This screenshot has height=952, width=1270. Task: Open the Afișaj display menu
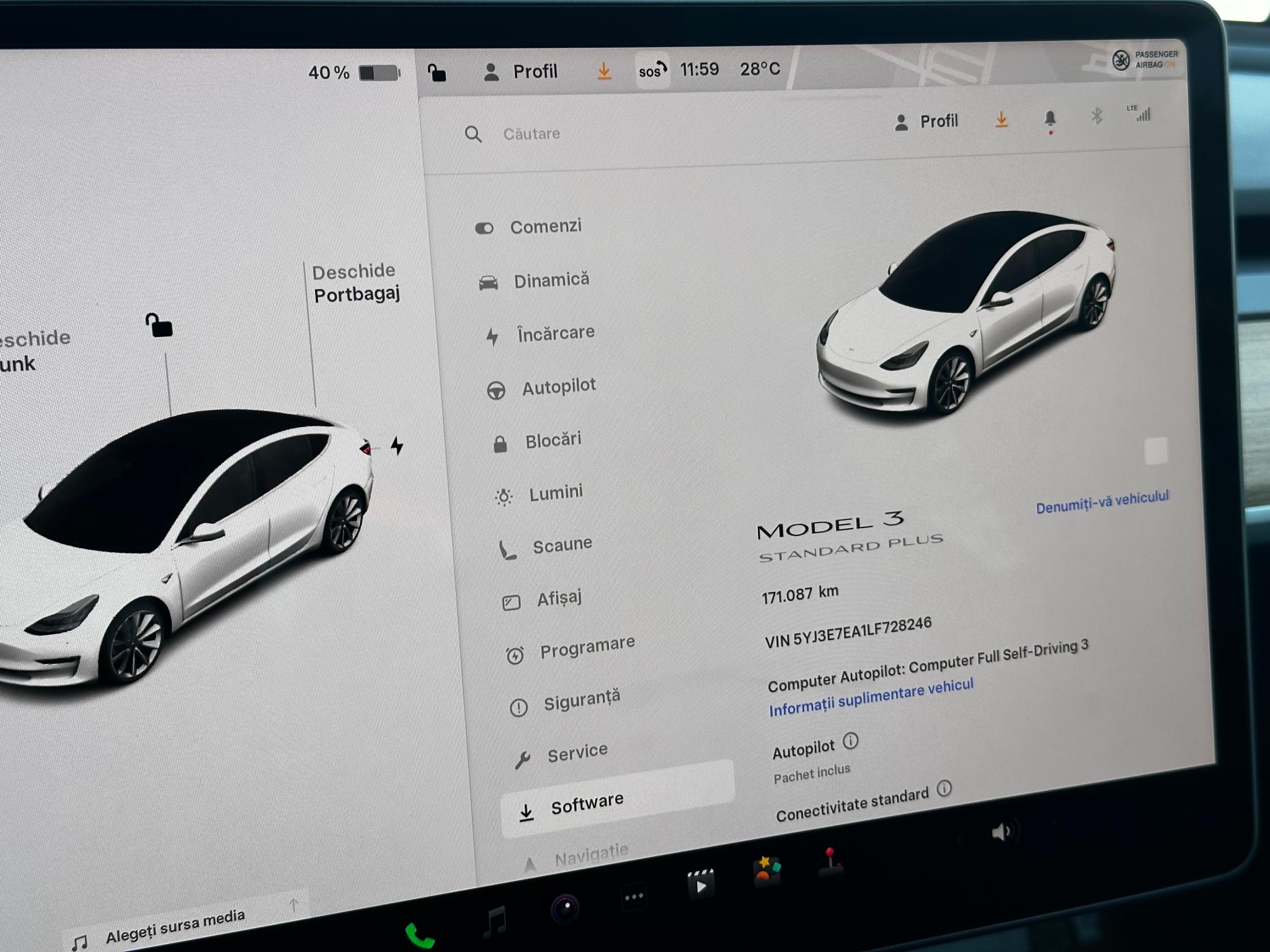pyautogui.click(x=541, y=599)
